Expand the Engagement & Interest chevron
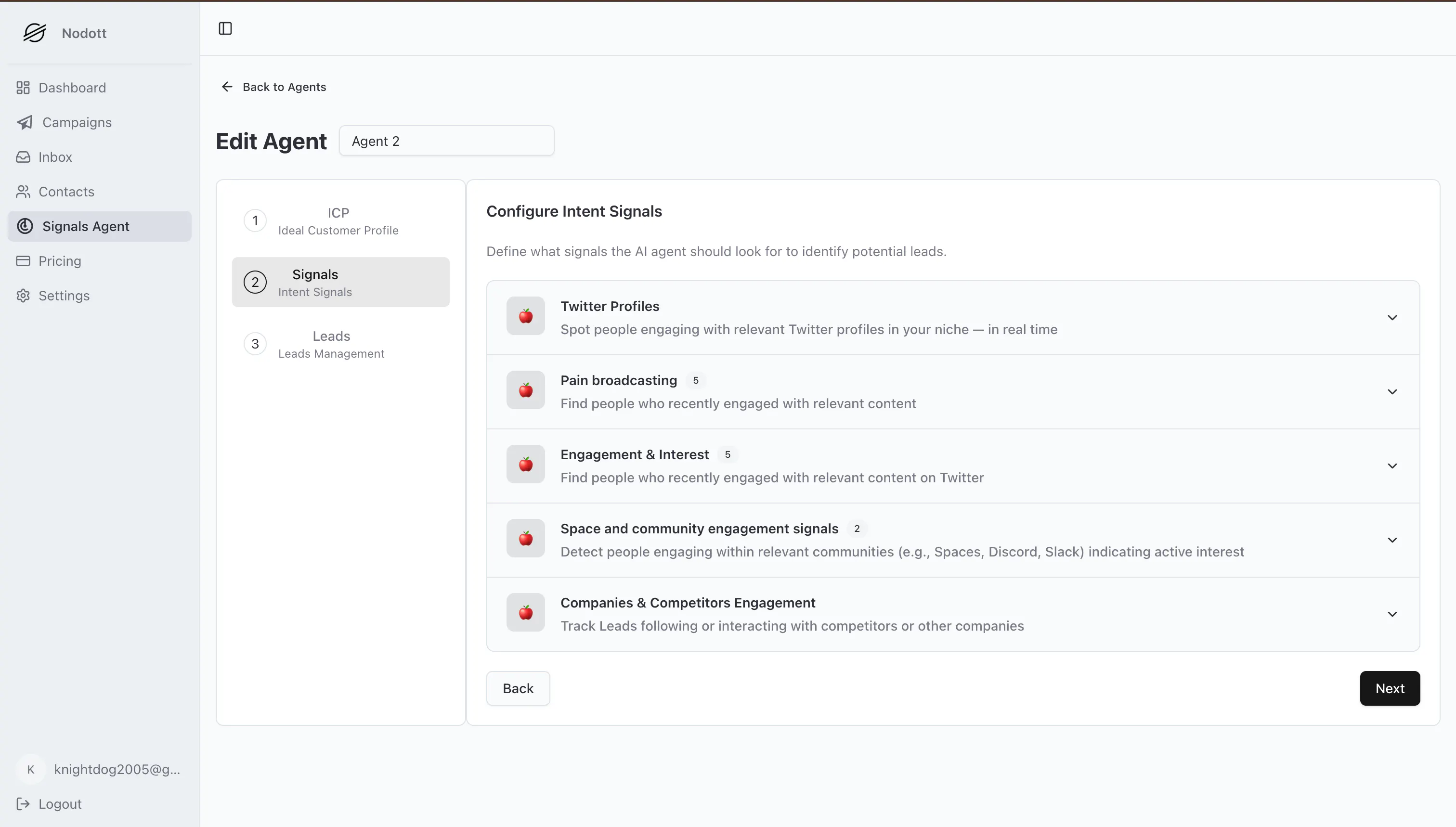The height and width of the screenshot is (827, 1456). 1392,466
